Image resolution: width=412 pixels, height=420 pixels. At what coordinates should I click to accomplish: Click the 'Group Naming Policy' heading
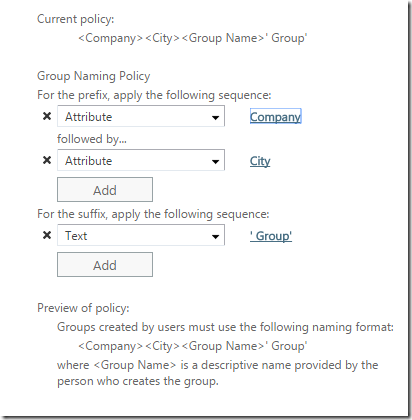point(94,76)
